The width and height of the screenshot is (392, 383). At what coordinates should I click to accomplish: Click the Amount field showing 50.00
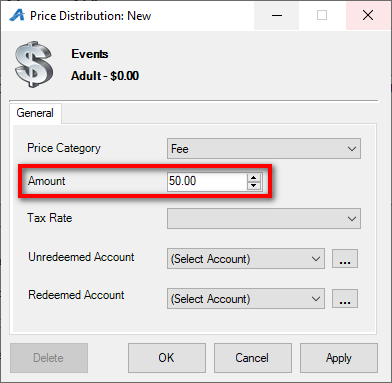coord(207,181)
